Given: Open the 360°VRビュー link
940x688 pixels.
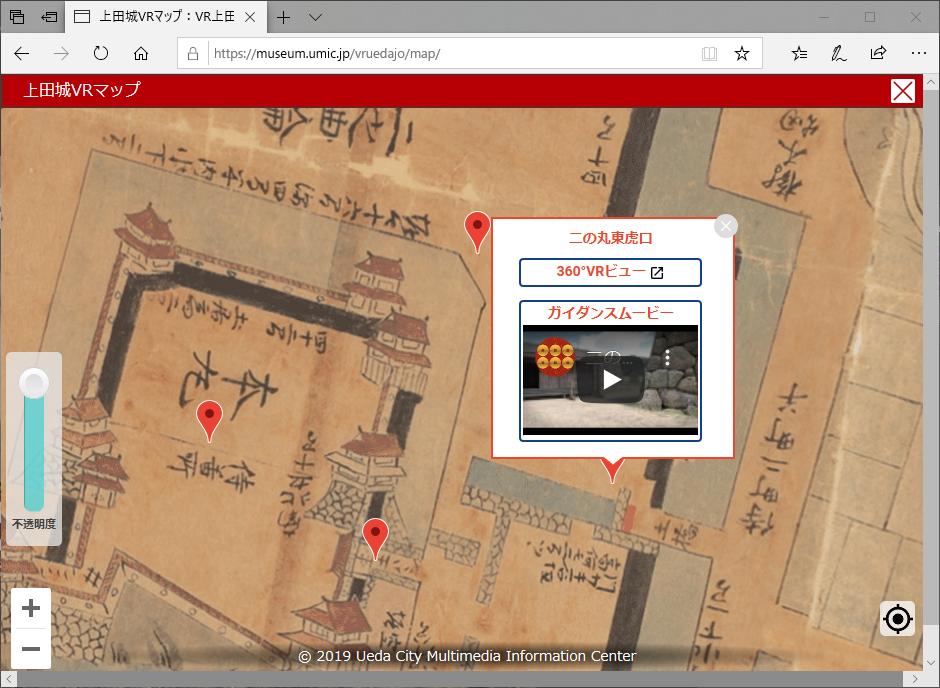Looking at the screenshot, I should (x=610, y=272).
